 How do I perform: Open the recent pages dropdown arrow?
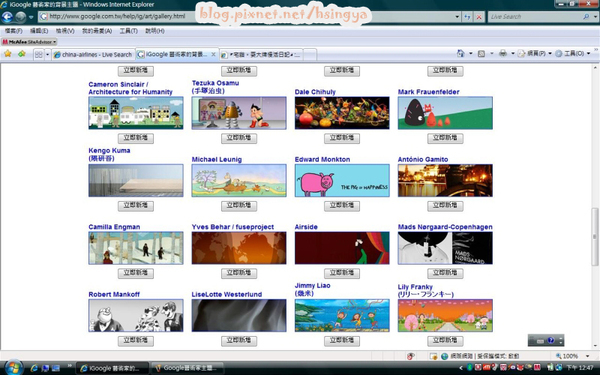[x=31, y=17]
